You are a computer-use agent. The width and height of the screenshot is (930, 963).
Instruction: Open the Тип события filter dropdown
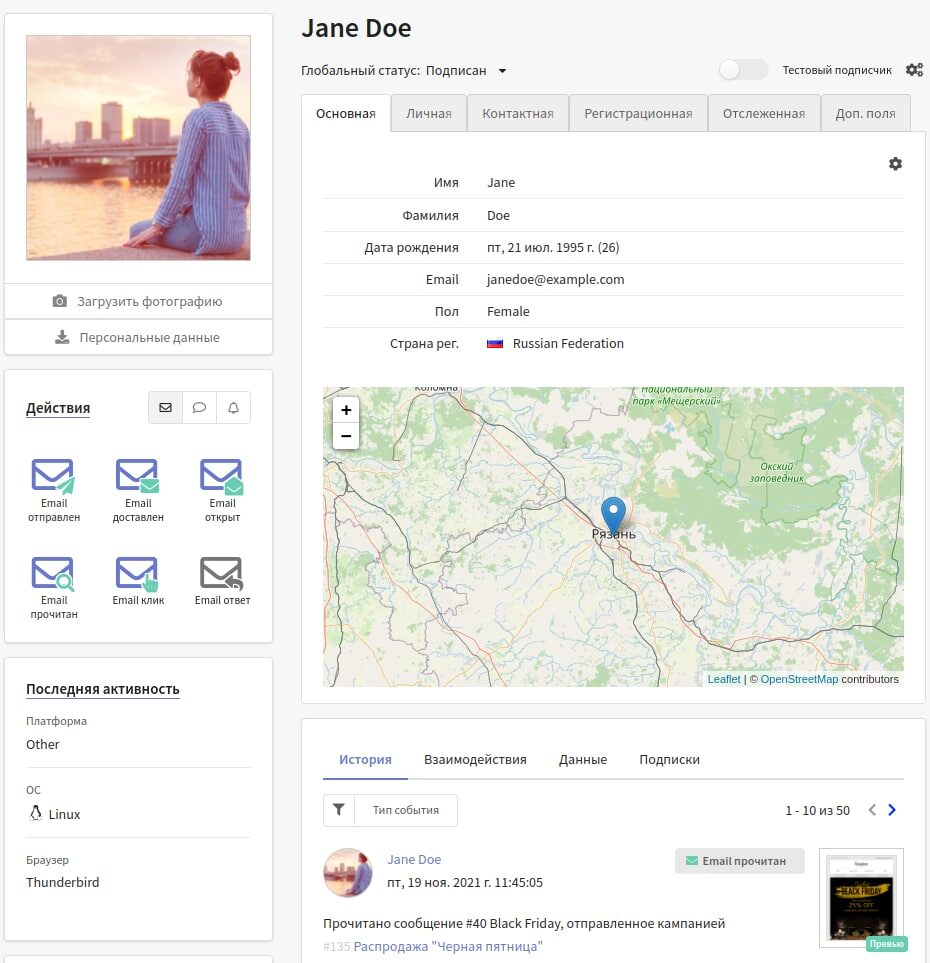tap(405, 810)
